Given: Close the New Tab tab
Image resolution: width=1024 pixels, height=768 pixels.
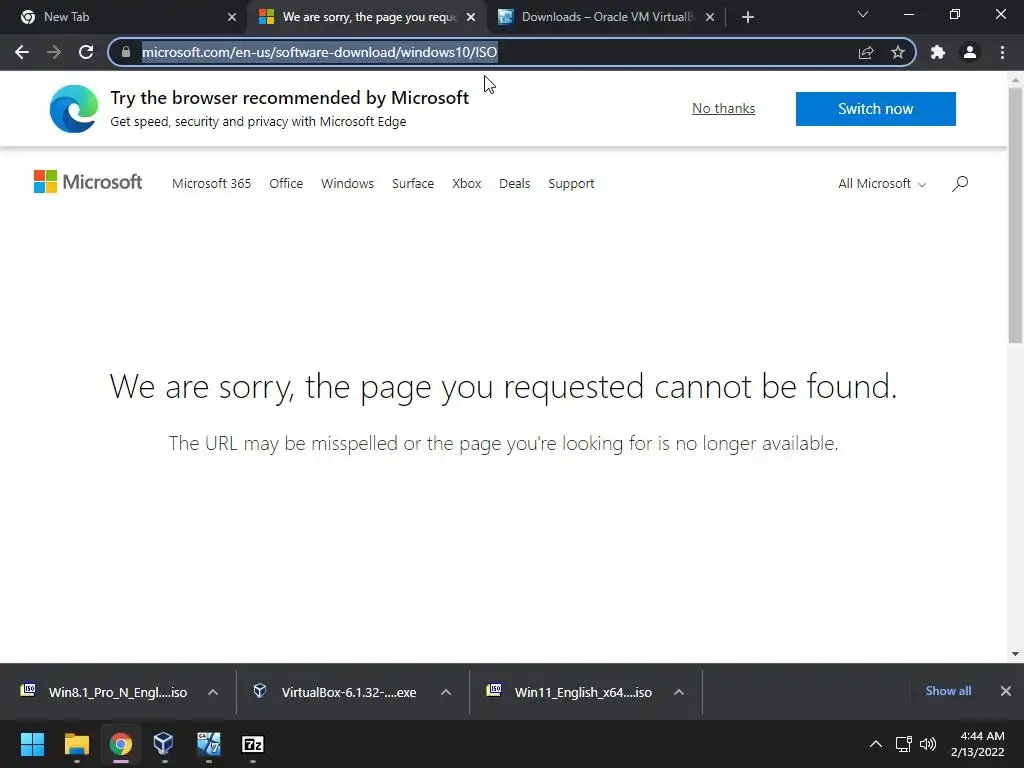Looking at the screenshot, I should coord(232,17).
